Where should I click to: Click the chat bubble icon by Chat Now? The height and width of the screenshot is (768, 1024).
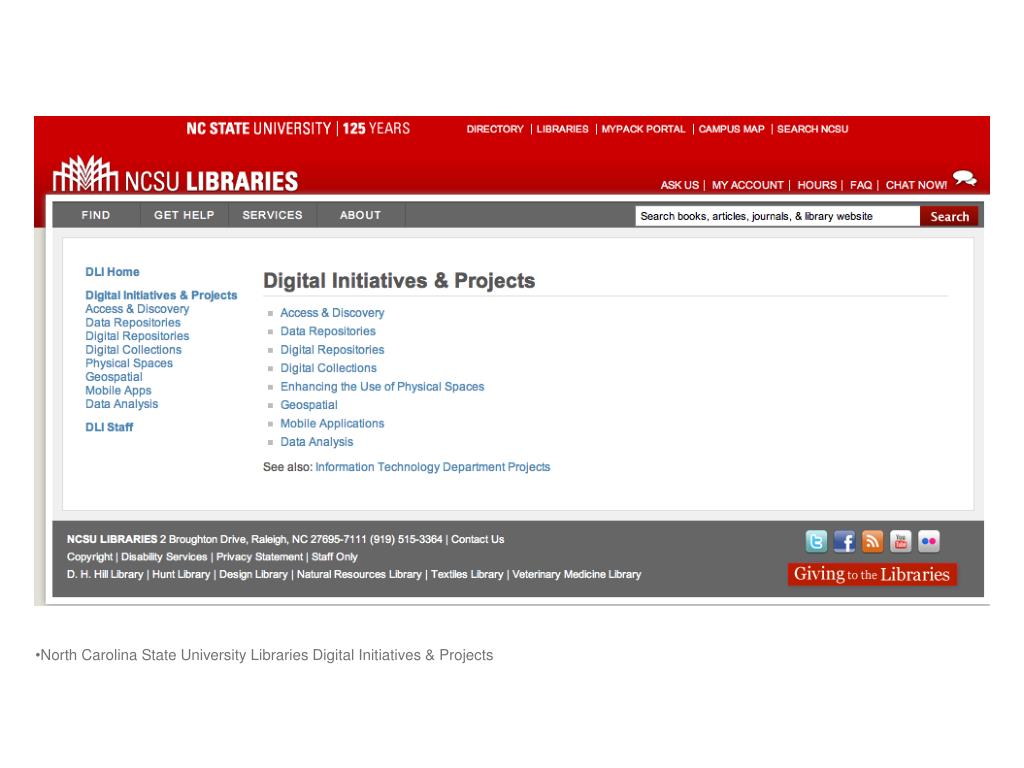[965, 178]
